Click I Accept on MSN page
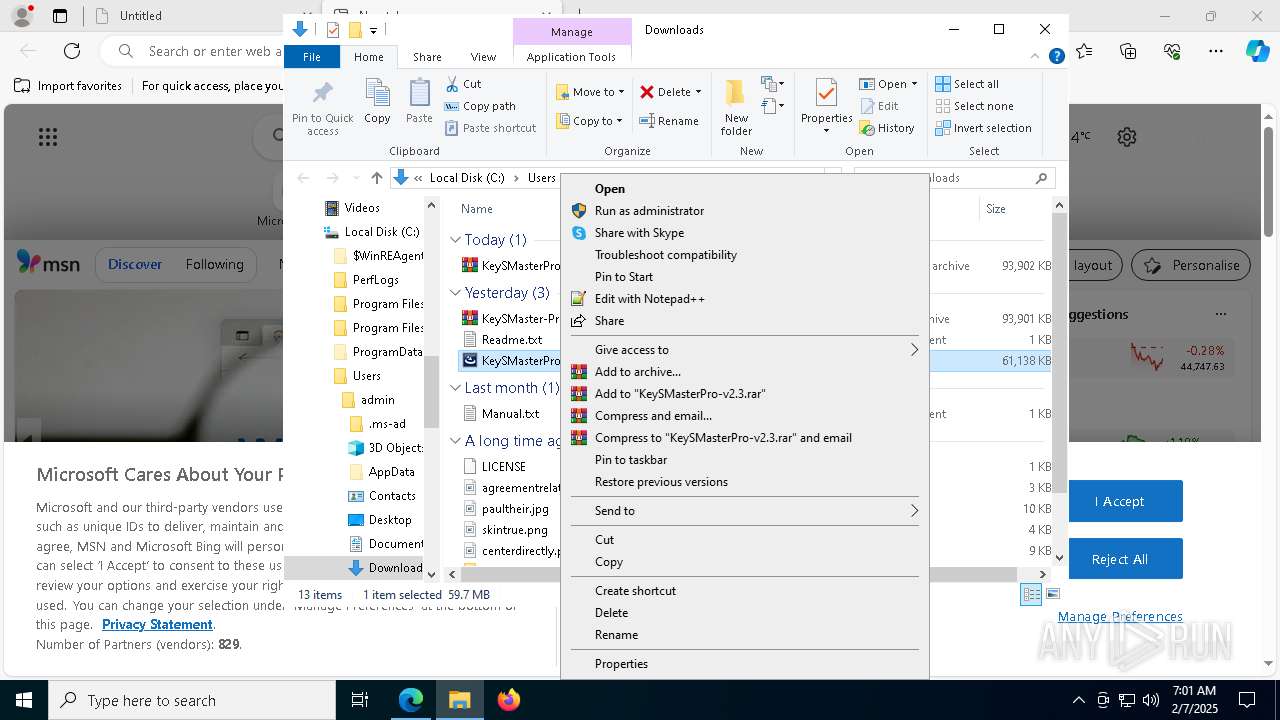The image size is (1280, 720). (1119, 501)
